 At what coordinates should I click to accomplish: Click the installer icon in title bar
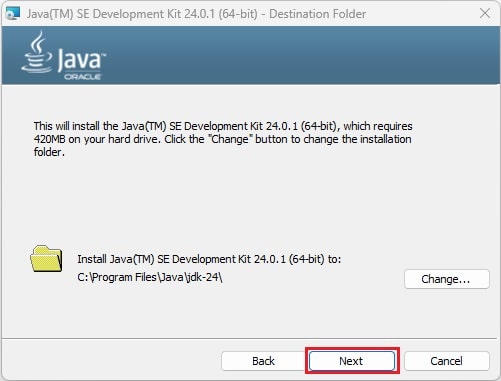13,13
